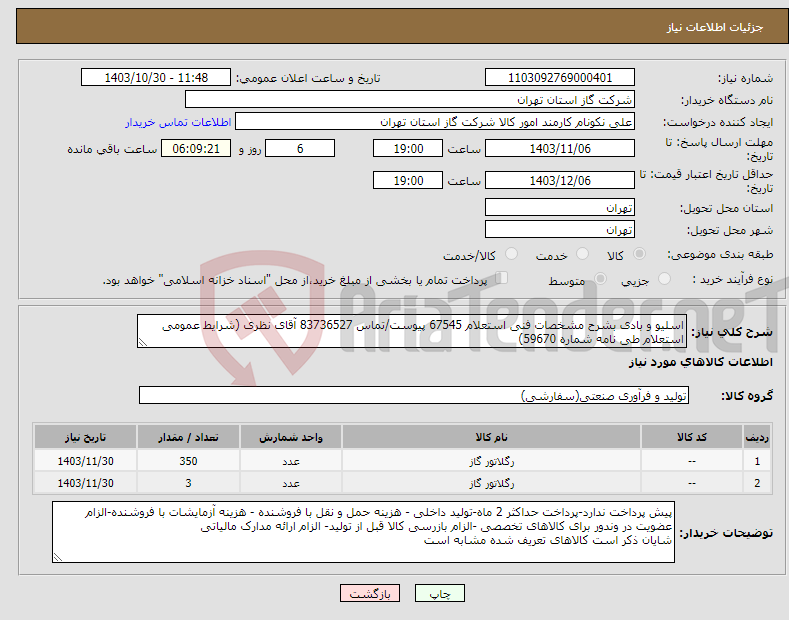Click the تاریخ نیاز column header
Image resolution: width=789 pixels, height=620 pixels.
tap(86, 437)
